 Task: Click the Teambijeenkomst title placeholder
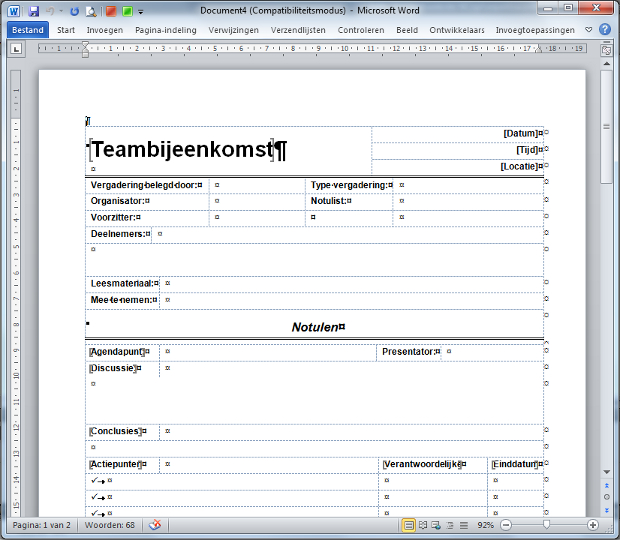(x=181, y=149)
